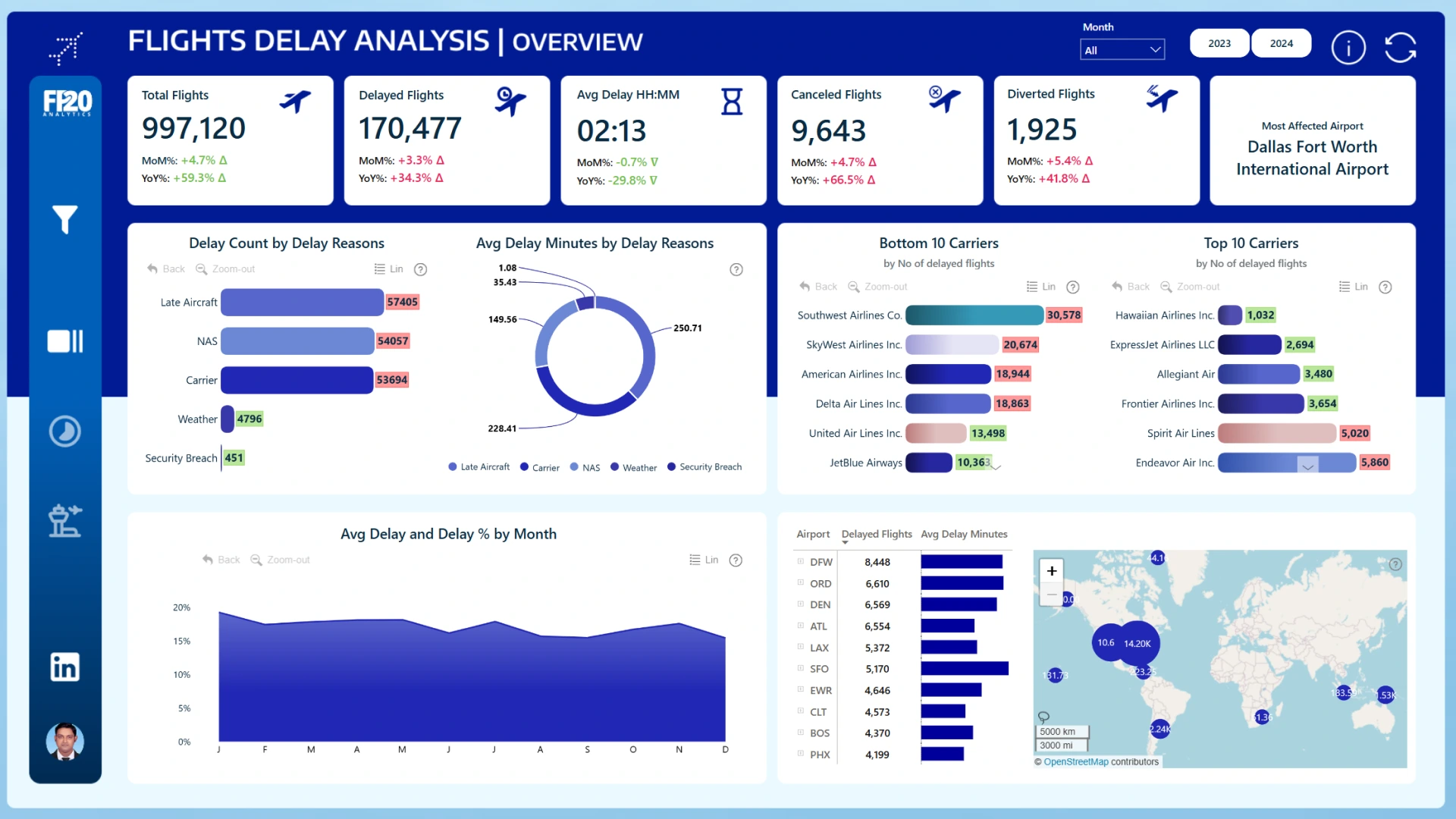Click help icon in Top 10 Carriers chart
1456x819 pixels.
pyautogui.click(x=1385, y=287)
